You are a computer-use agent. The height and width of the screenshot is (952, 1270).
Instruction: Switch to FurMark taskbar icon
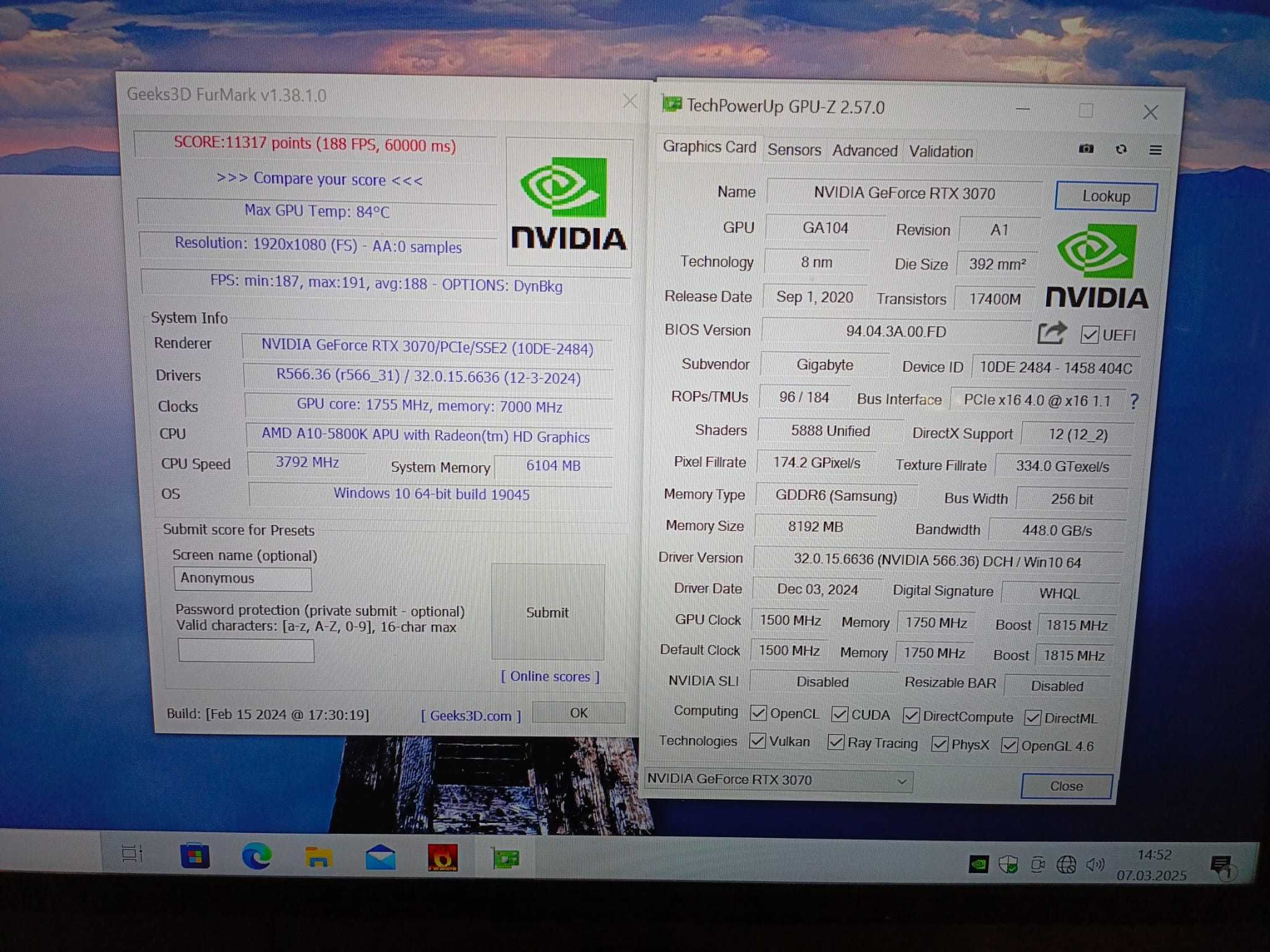pos(443,858)
